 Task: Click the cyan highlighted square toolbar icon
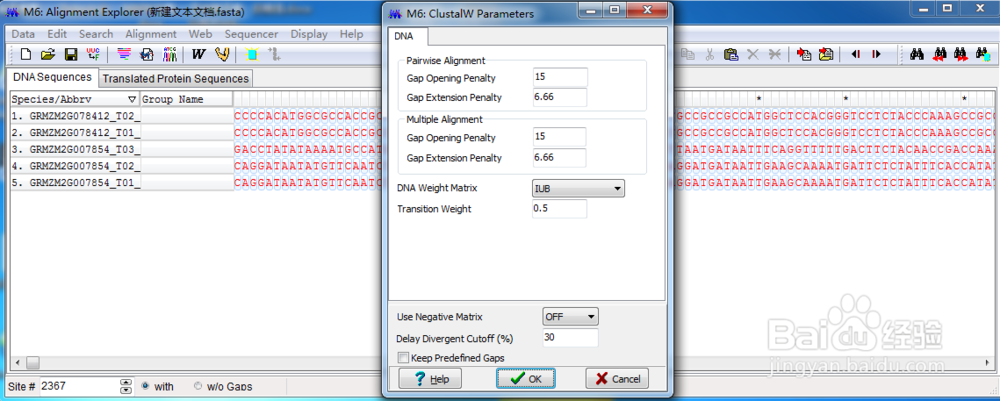click(252, 55)
